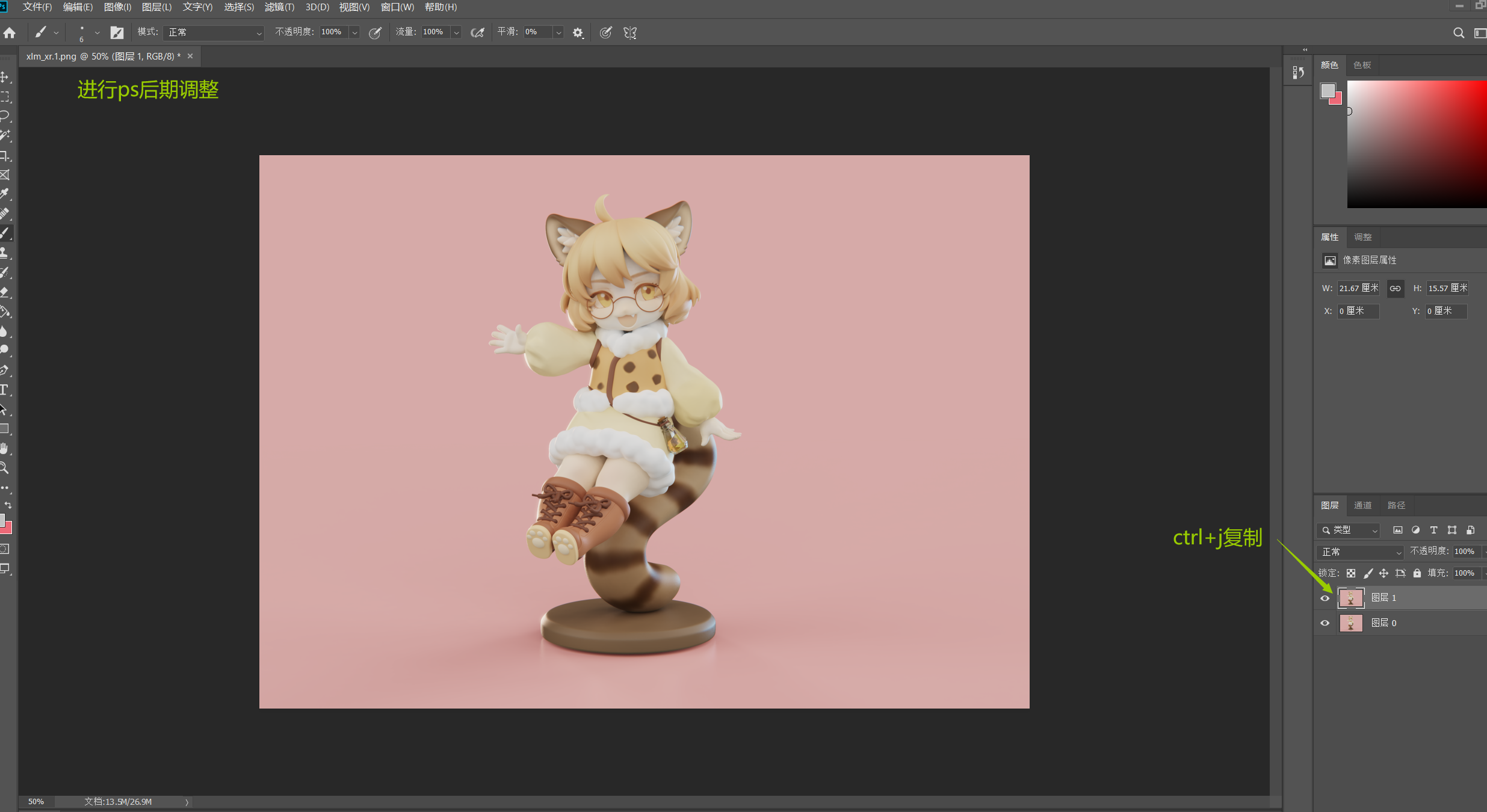1487x812 pixels.
Task: Toggle the width-height link constraint
Action: [1394, 289]
